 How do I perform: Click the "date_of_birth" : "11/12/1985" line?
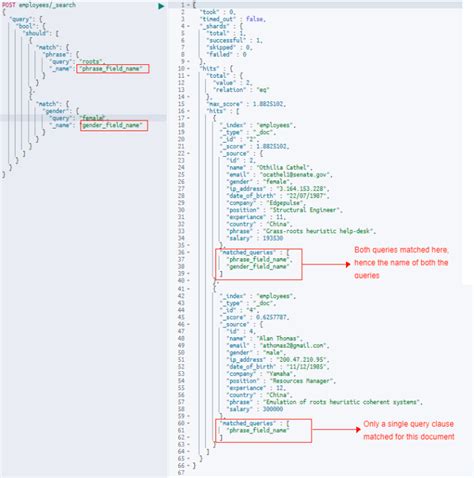click(x=278, y=367)
